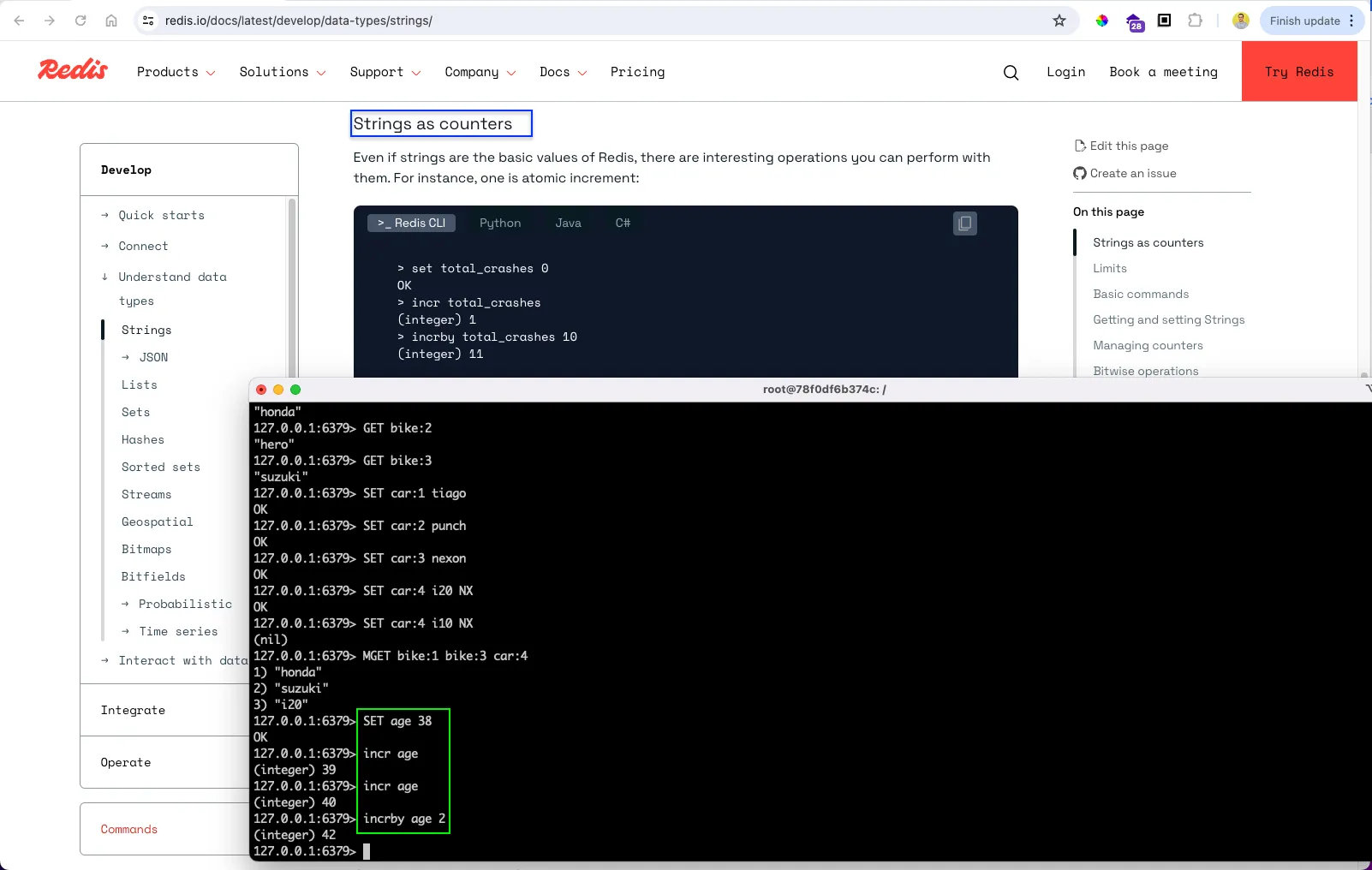Select Strings in the sidebar
Image resolution: width=1372 pixels, height=870 pixels.
[146, 330]
